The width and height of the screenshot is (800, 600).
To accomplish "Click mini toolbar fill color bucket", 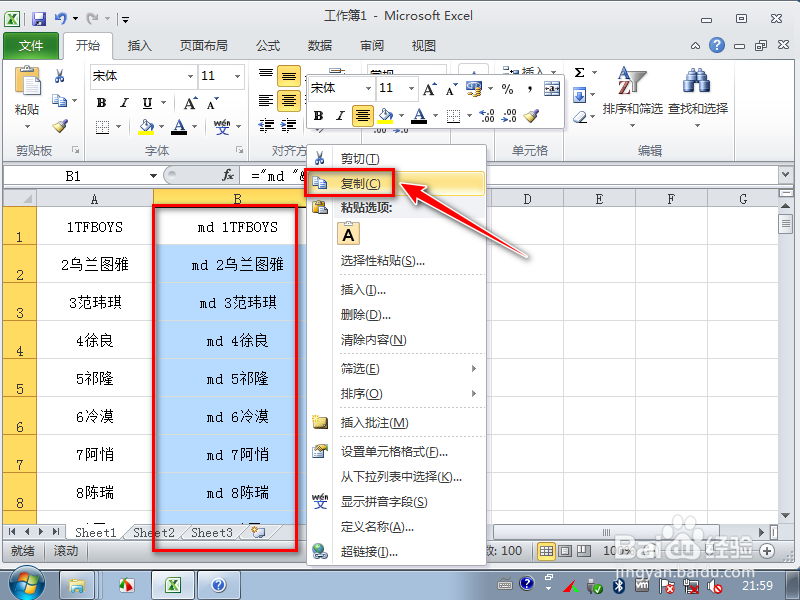I will 386,116.
